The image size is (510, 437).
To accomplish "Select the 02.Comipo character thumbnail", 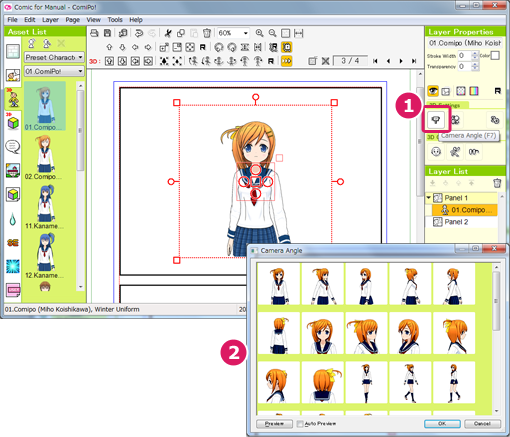I will click(x=44, y=158).
